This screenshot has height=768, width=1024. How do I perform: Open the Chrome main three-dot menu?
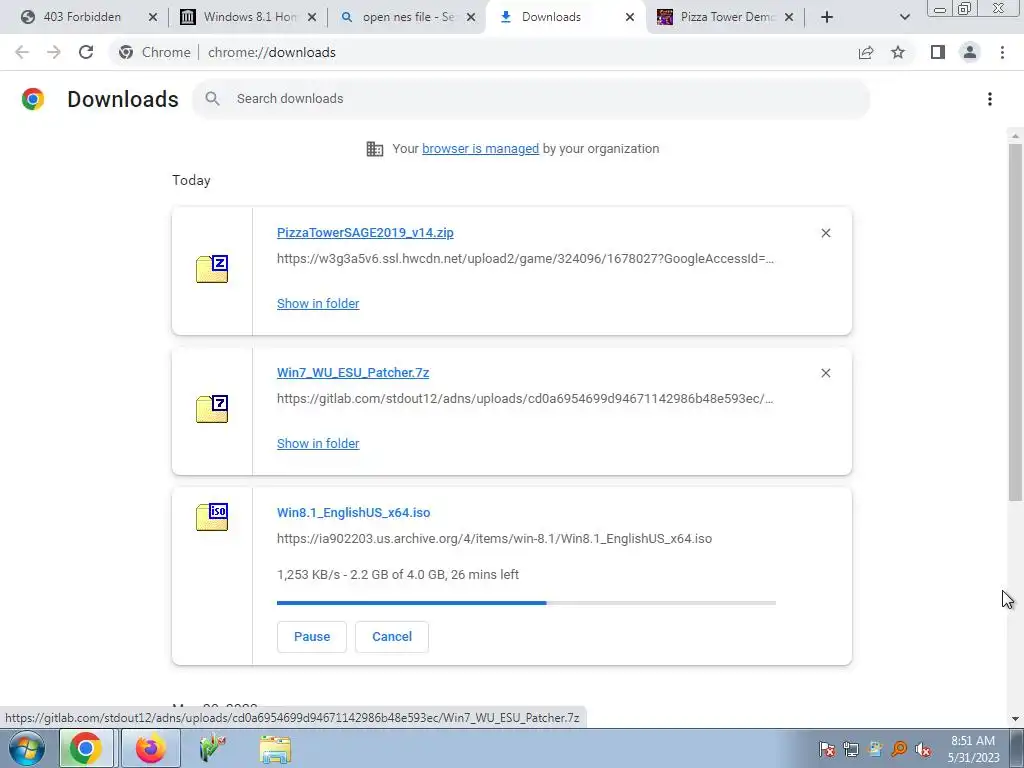coord(1002,52)
